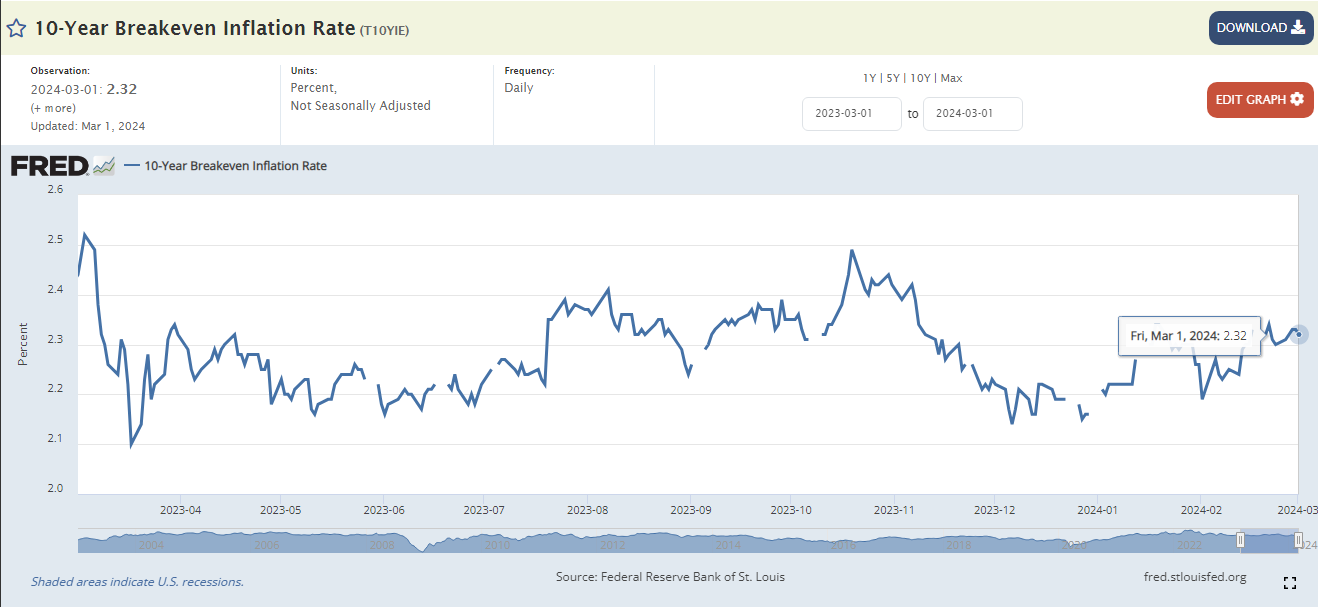Click the Download button
The width and height of the screenshot is (1318, 607).
coord(1260,28)
